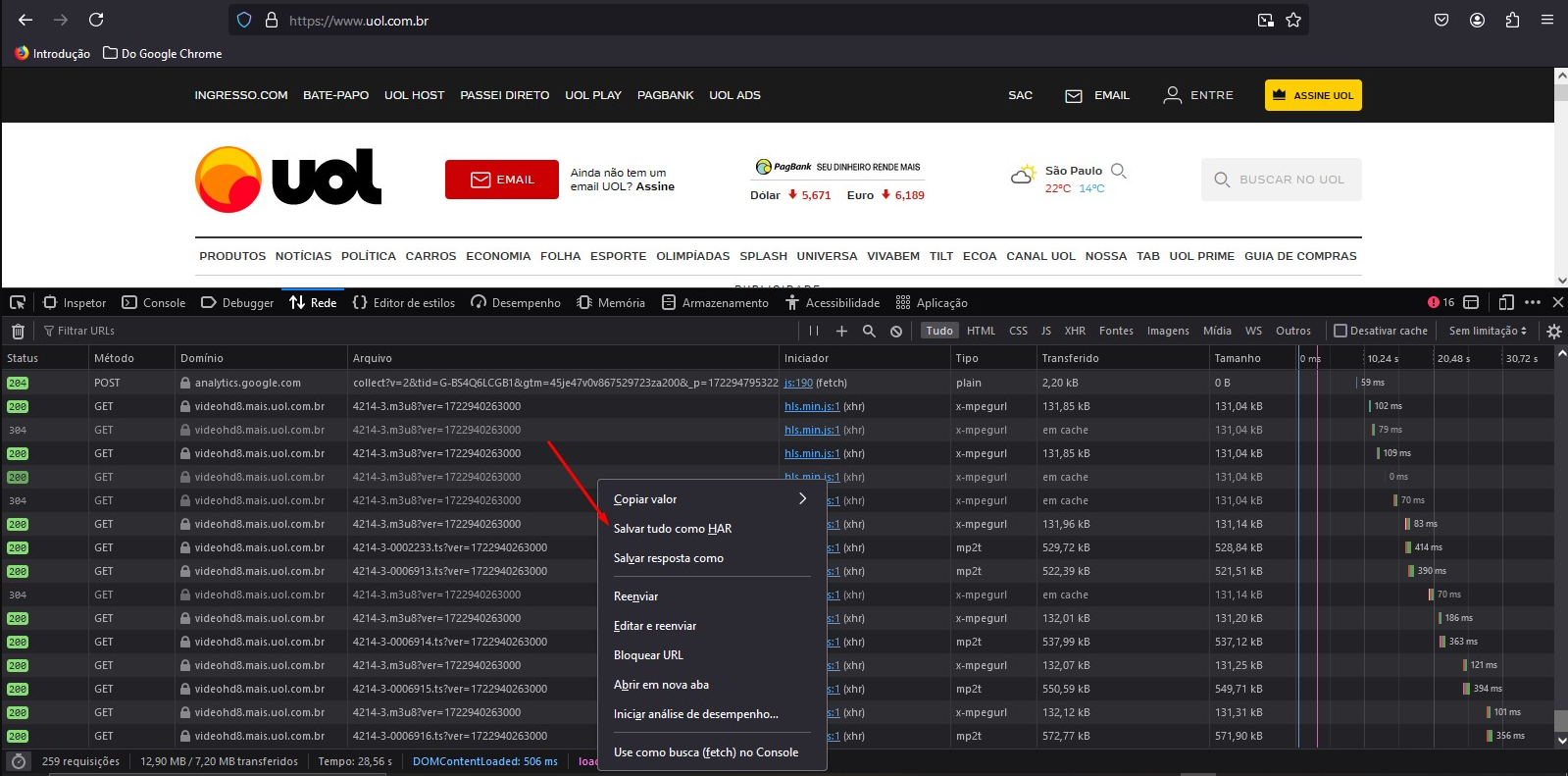Toggle the CSS filter
Screen dimensions: 1568x776
[x=1018, y=331]
